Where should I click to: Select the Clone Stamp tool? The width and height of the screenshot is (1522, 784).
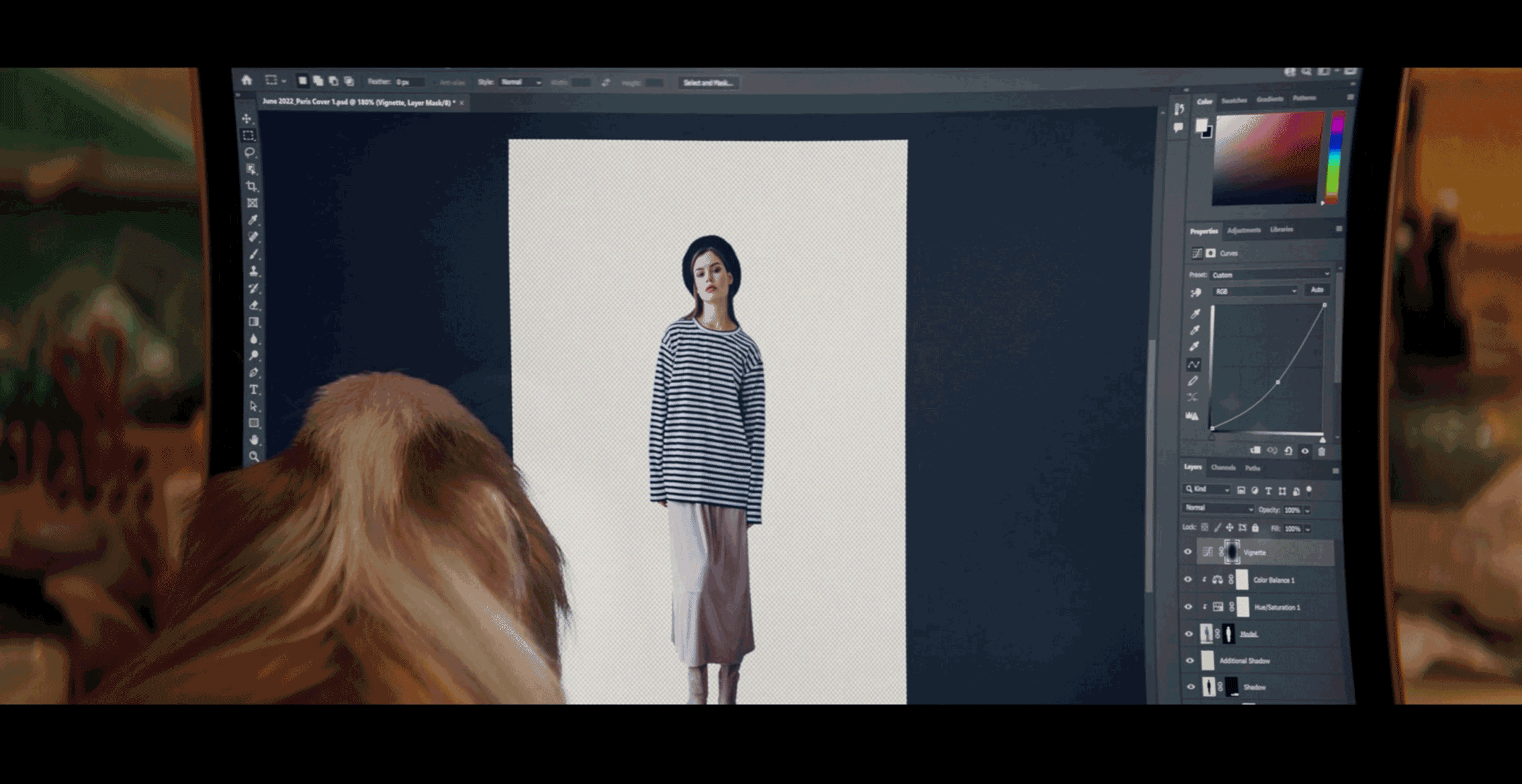coord(253,271)
